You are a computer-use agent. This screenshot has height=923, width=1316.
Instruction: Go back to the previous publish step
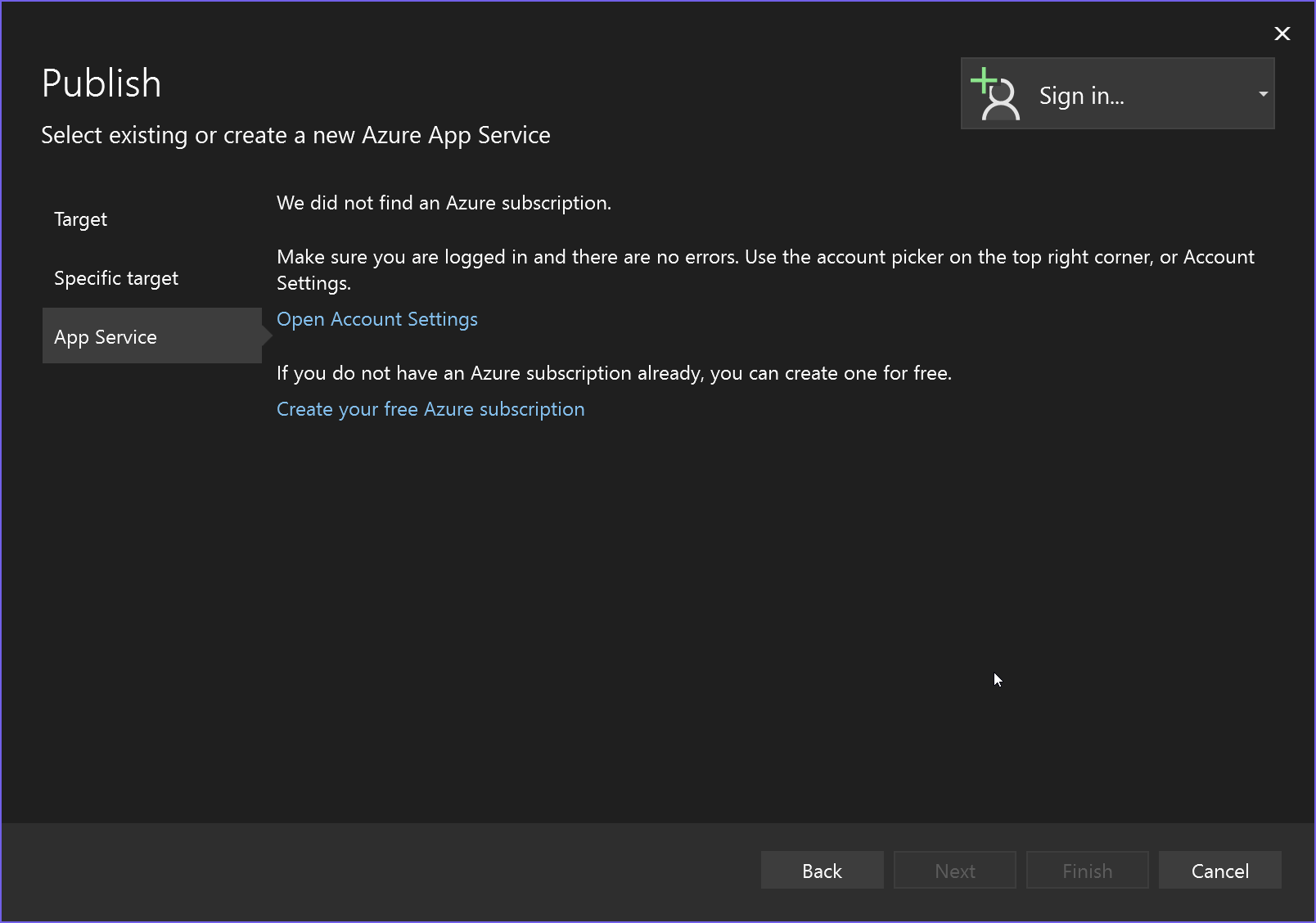click(x=822, y=870)
